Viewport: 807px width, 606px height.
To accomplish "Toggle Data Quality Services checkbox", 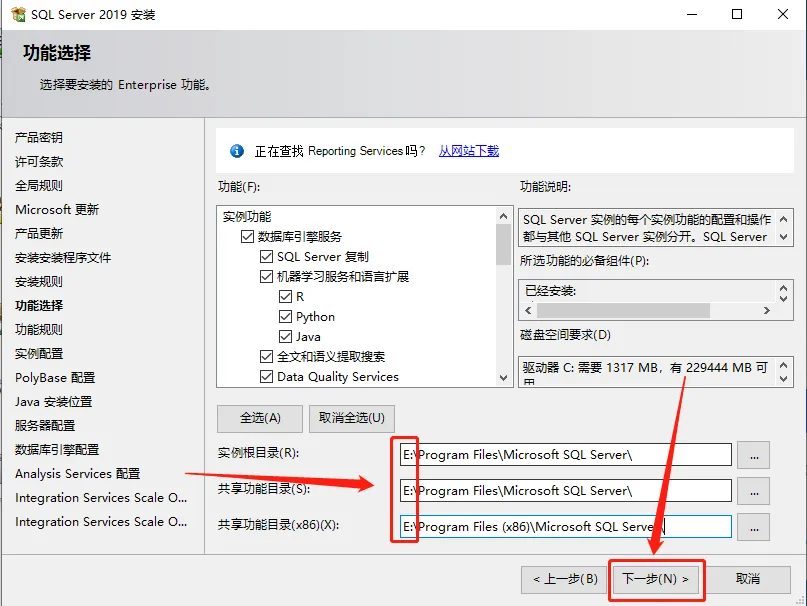I will click(266, 376).
